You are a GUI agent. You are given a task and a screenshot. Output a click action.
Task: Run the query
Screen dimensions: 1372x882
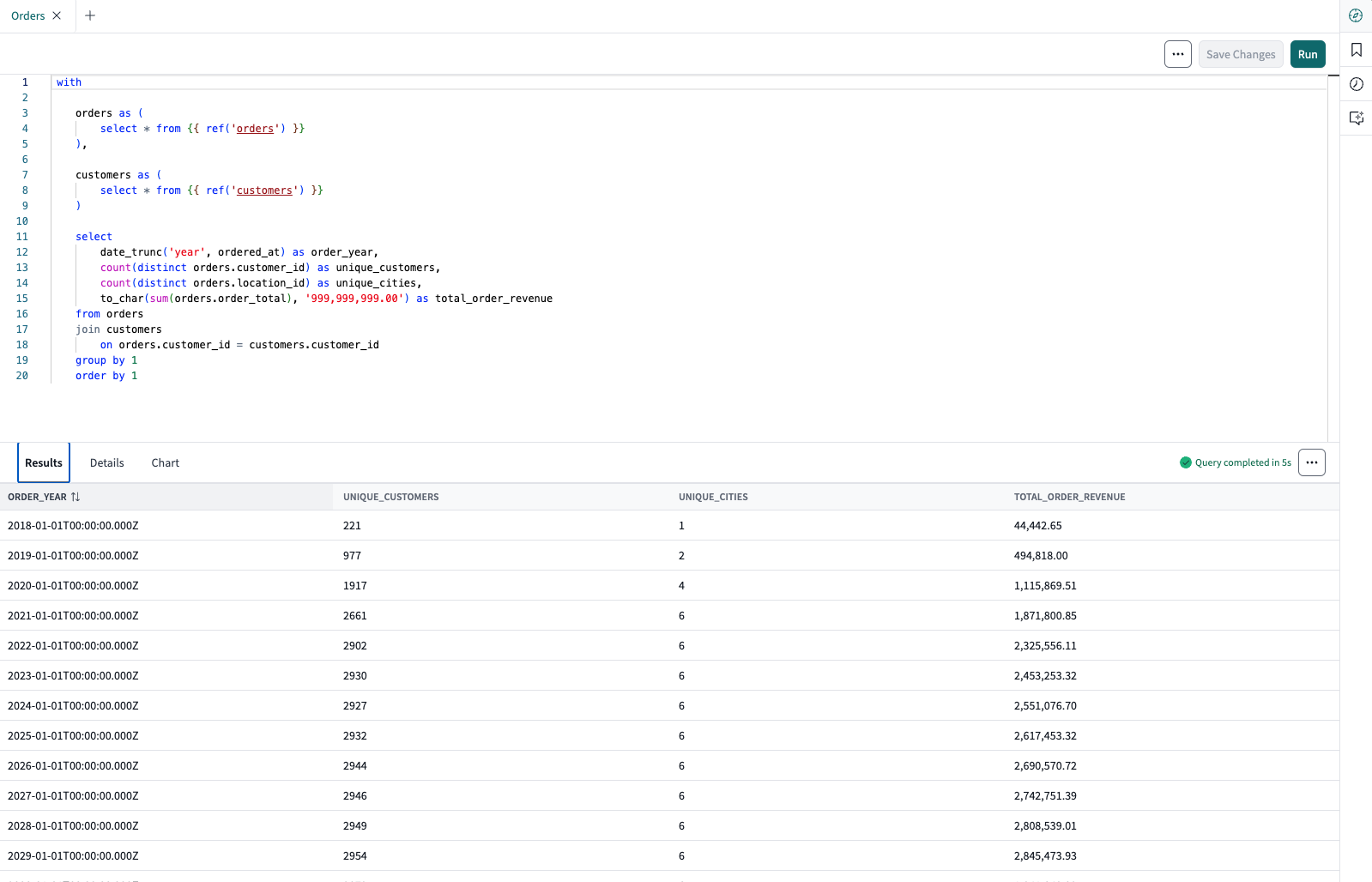click(1307, 54)
